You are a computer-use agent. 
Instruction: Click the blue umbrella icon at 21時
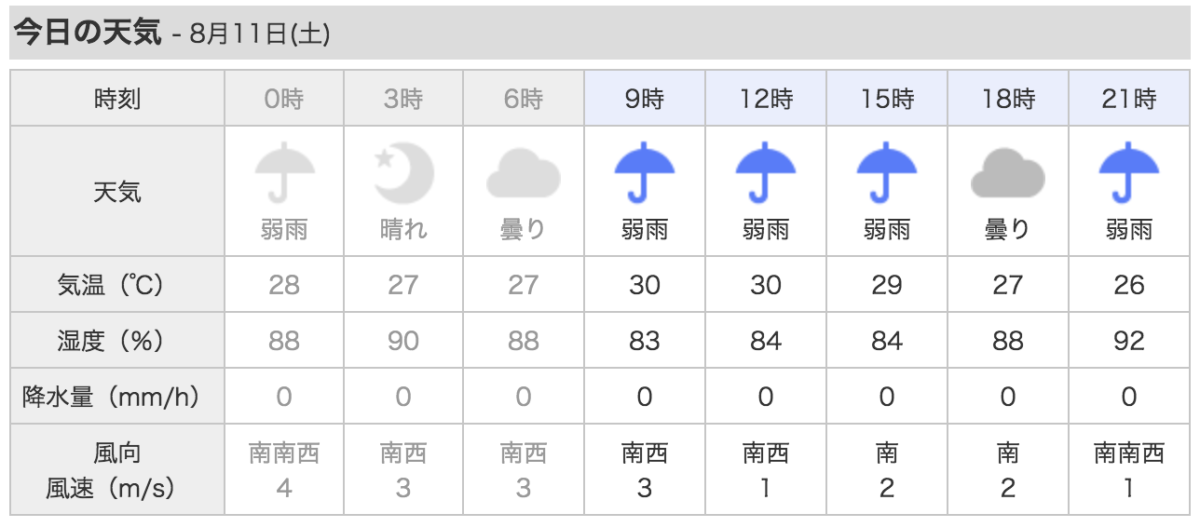(1129, 173)
